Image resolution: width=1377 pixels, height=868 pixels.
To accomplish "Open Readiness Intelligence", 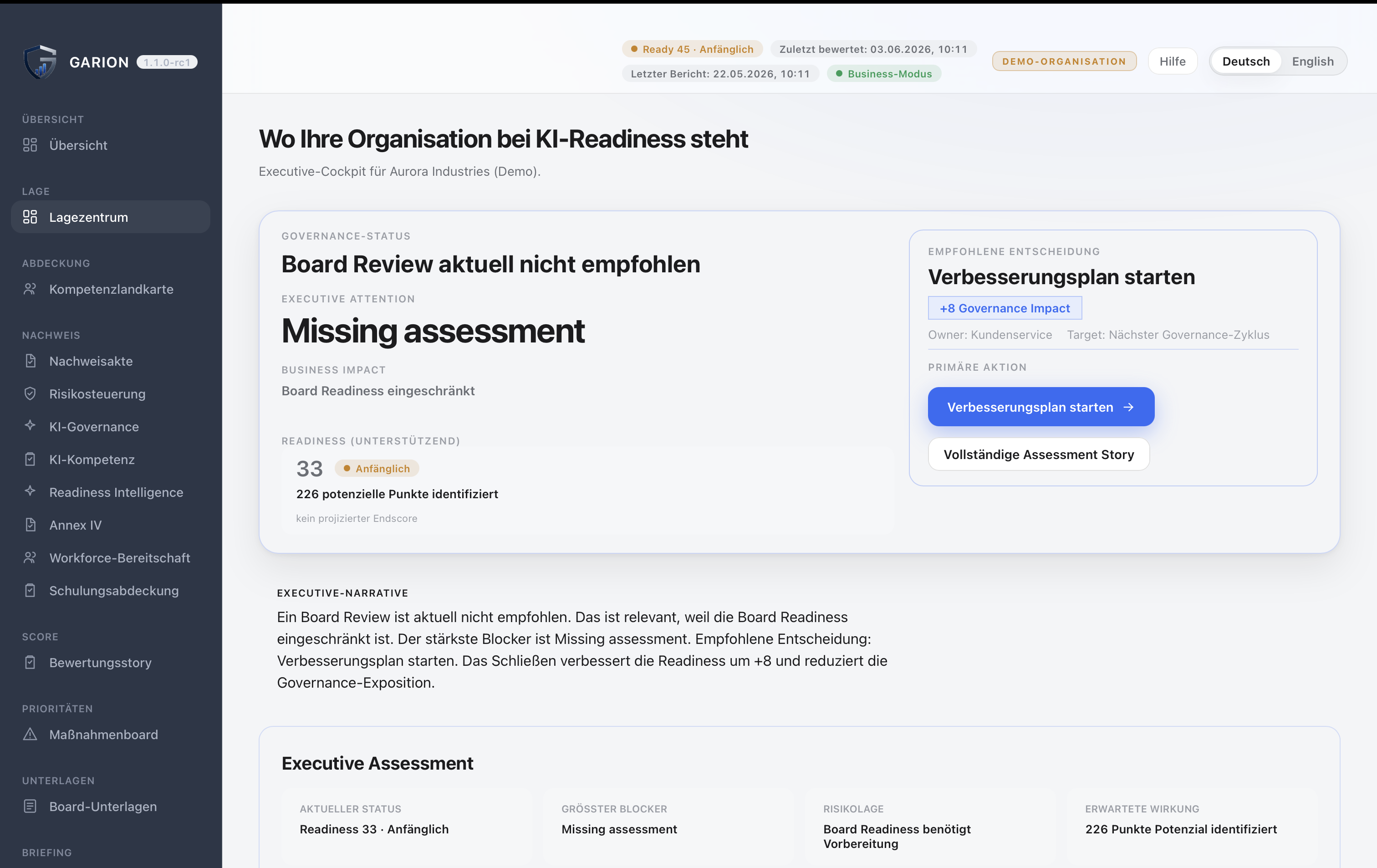I will tap(110, 492).
